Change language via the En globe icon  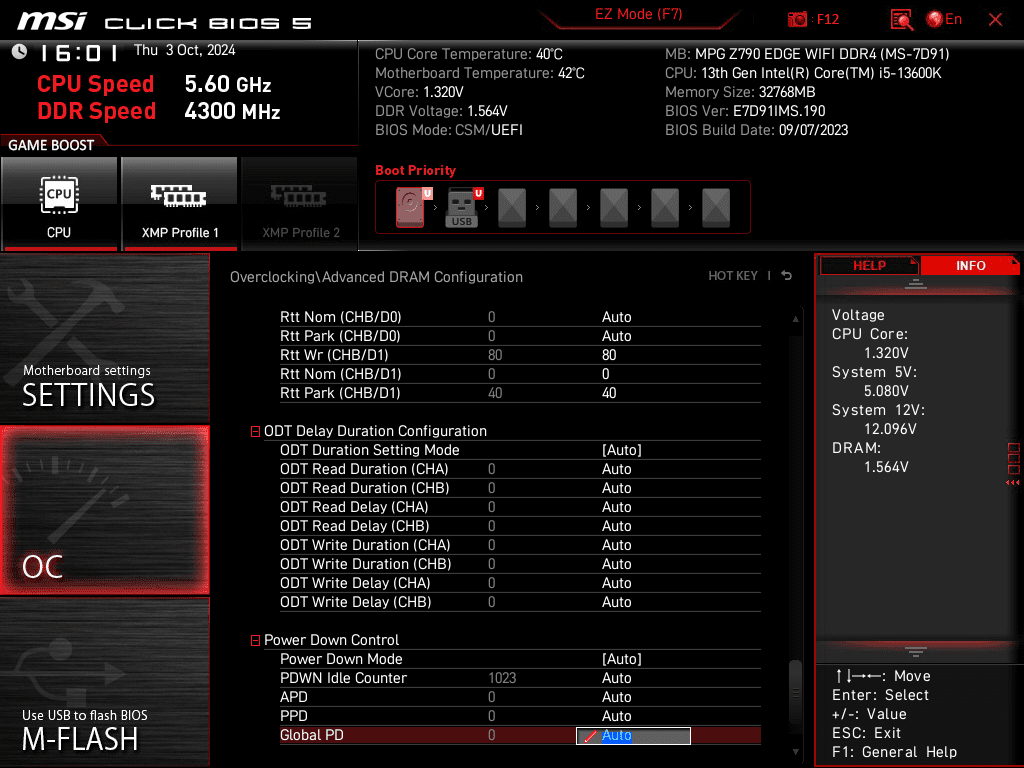pos(944,19)
